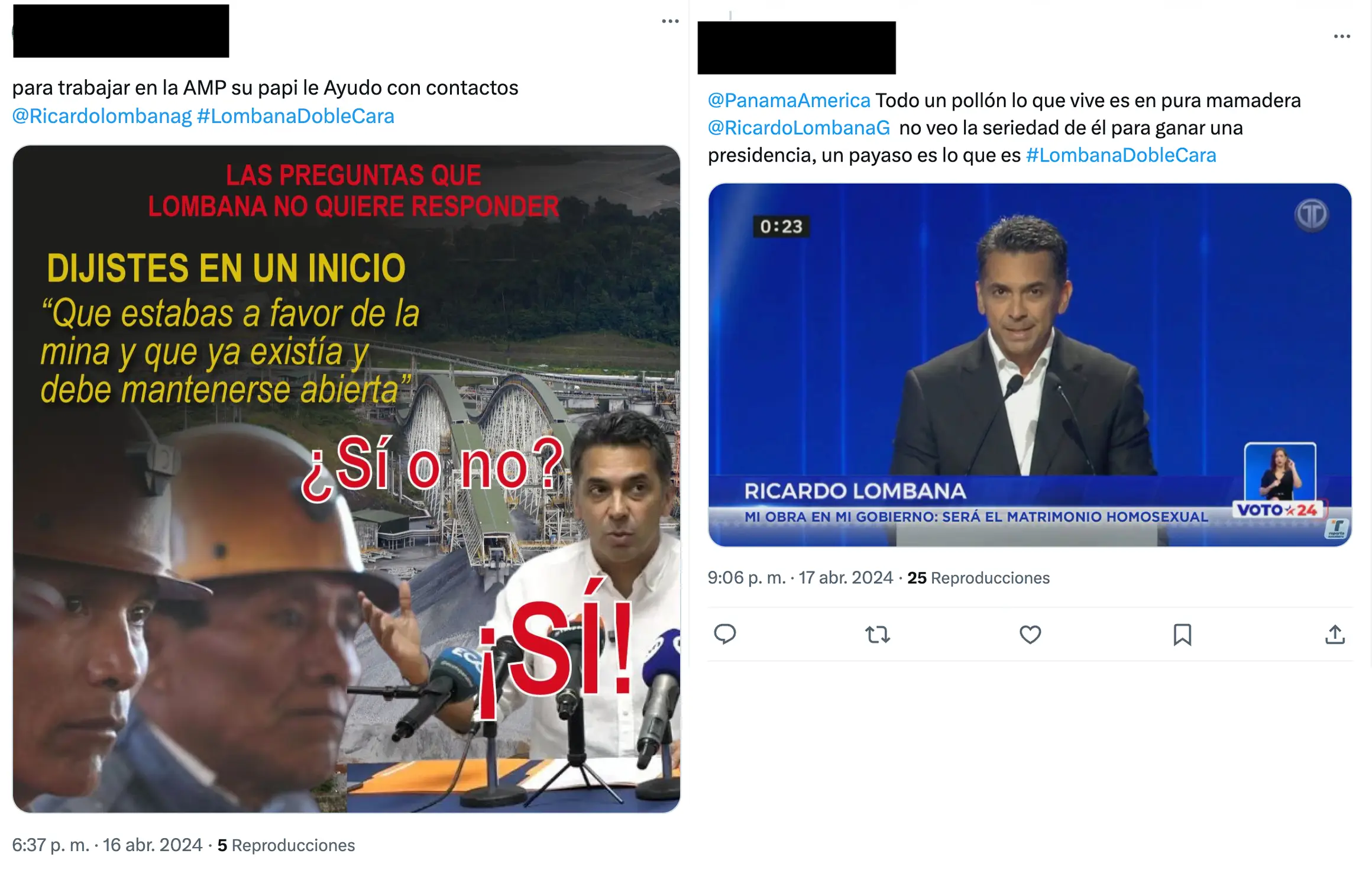This screenshot has width=1372, height=873.
Task: Share the tweet via upload-arrow icon
Action: pyautogui.click(x=1335, y=634)
